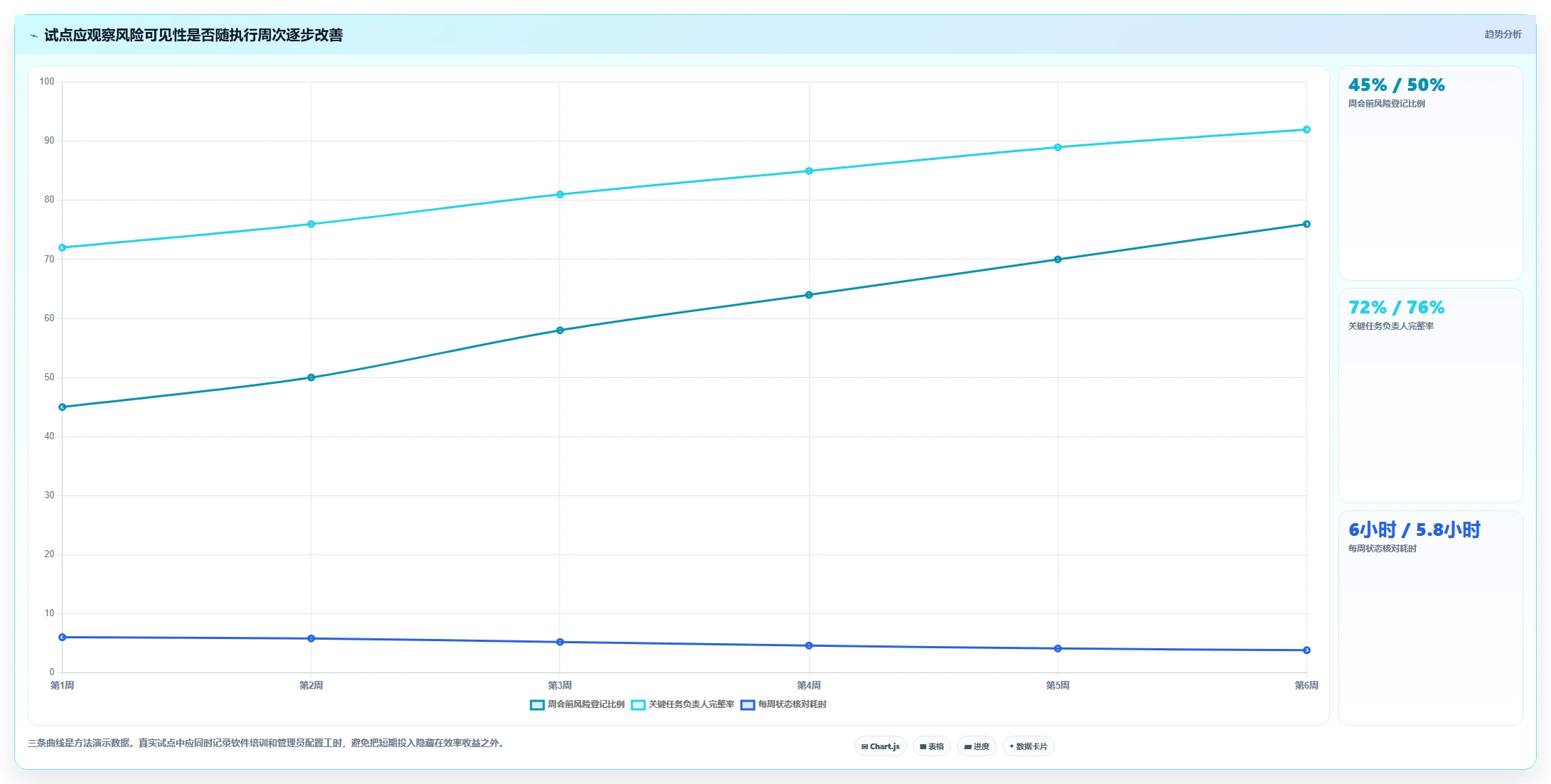Click the 72% / 76% stat value

pos(1397,308)
